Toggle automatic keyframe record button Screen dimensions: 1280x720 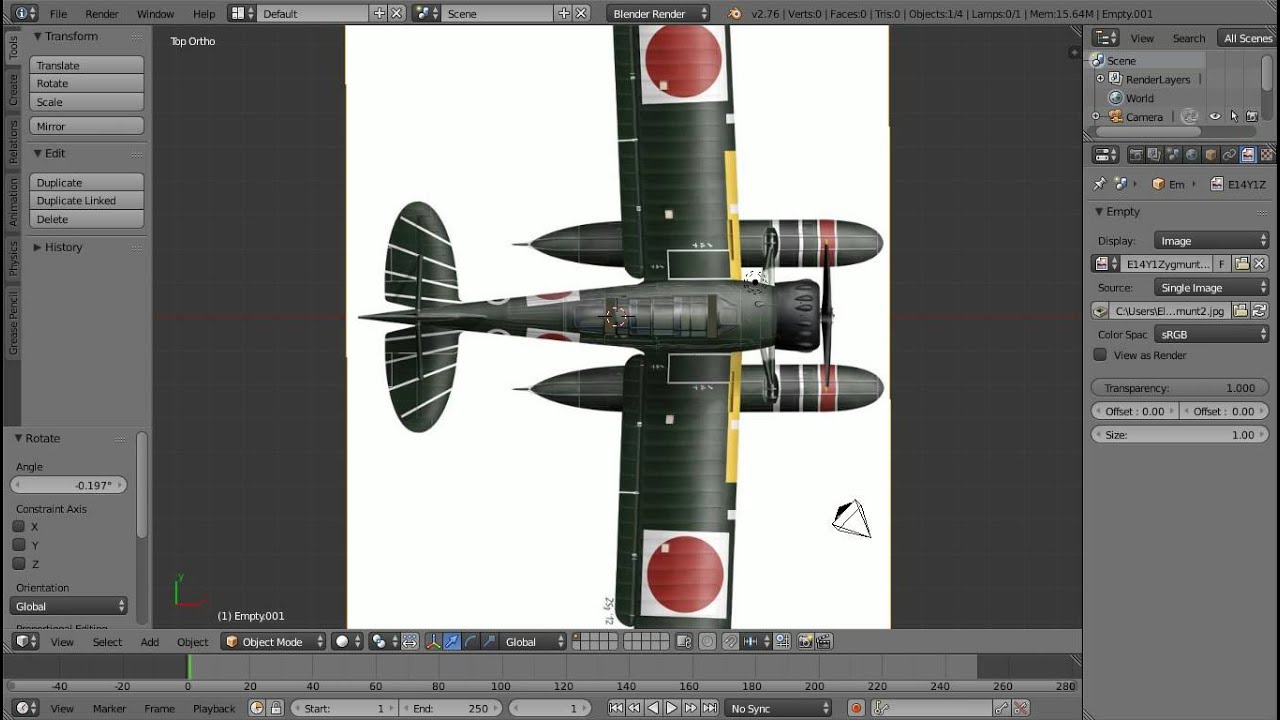(x=856, y=708)
